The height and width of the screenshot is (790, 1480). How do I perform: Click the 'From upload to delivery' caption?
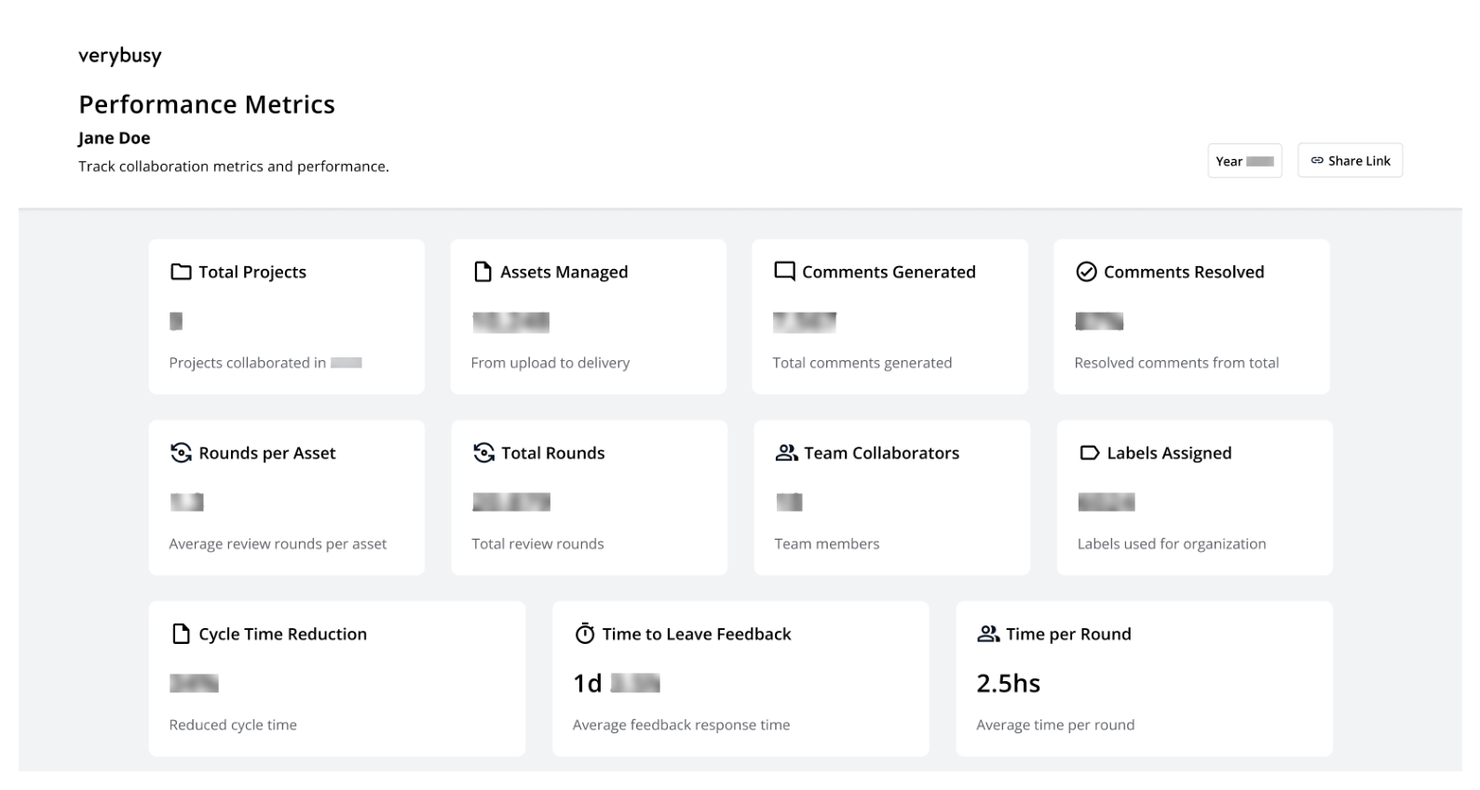550,363
